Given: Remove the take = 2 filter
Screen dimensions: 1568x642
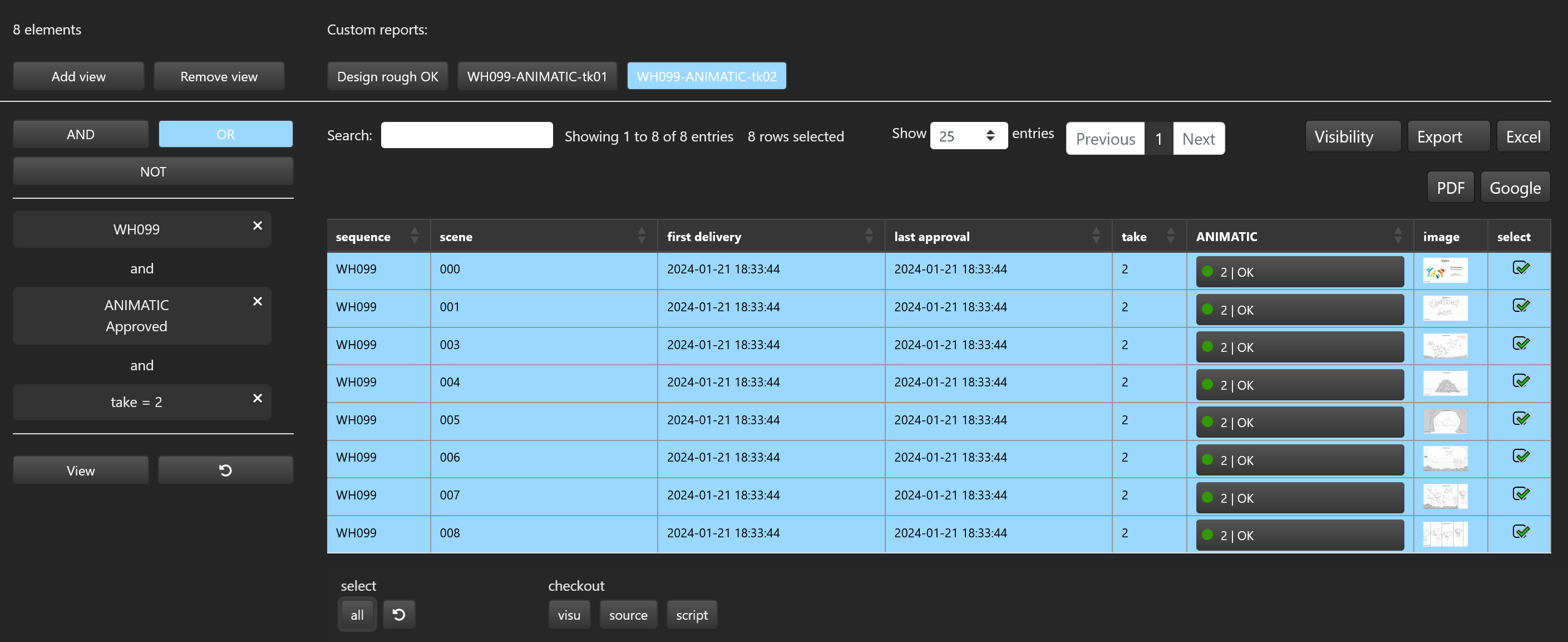Looking at the screenshot, I should point(258,398).
